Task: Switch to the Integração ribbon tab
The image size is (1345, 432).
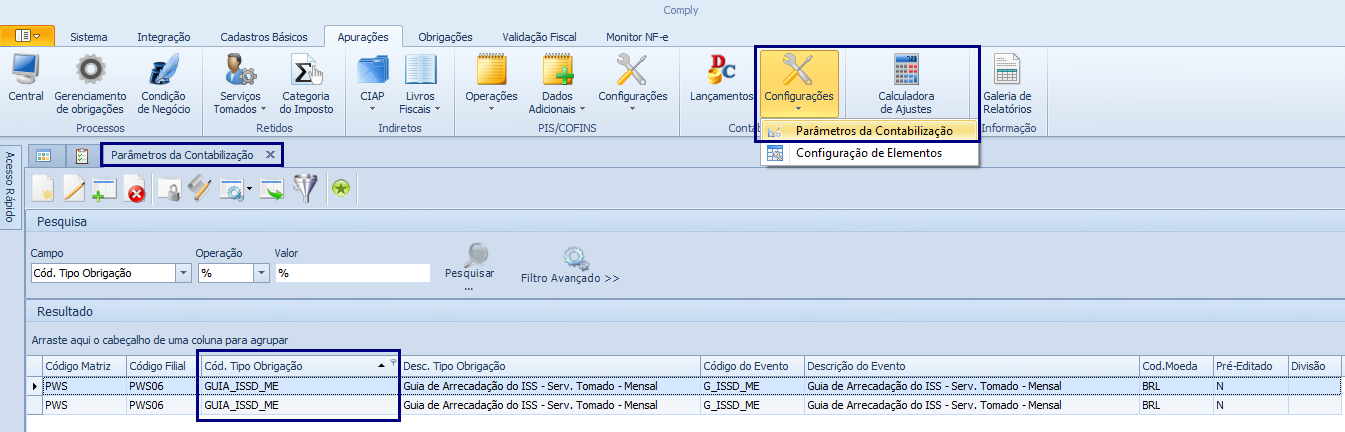Action: [x=163, y=37]
